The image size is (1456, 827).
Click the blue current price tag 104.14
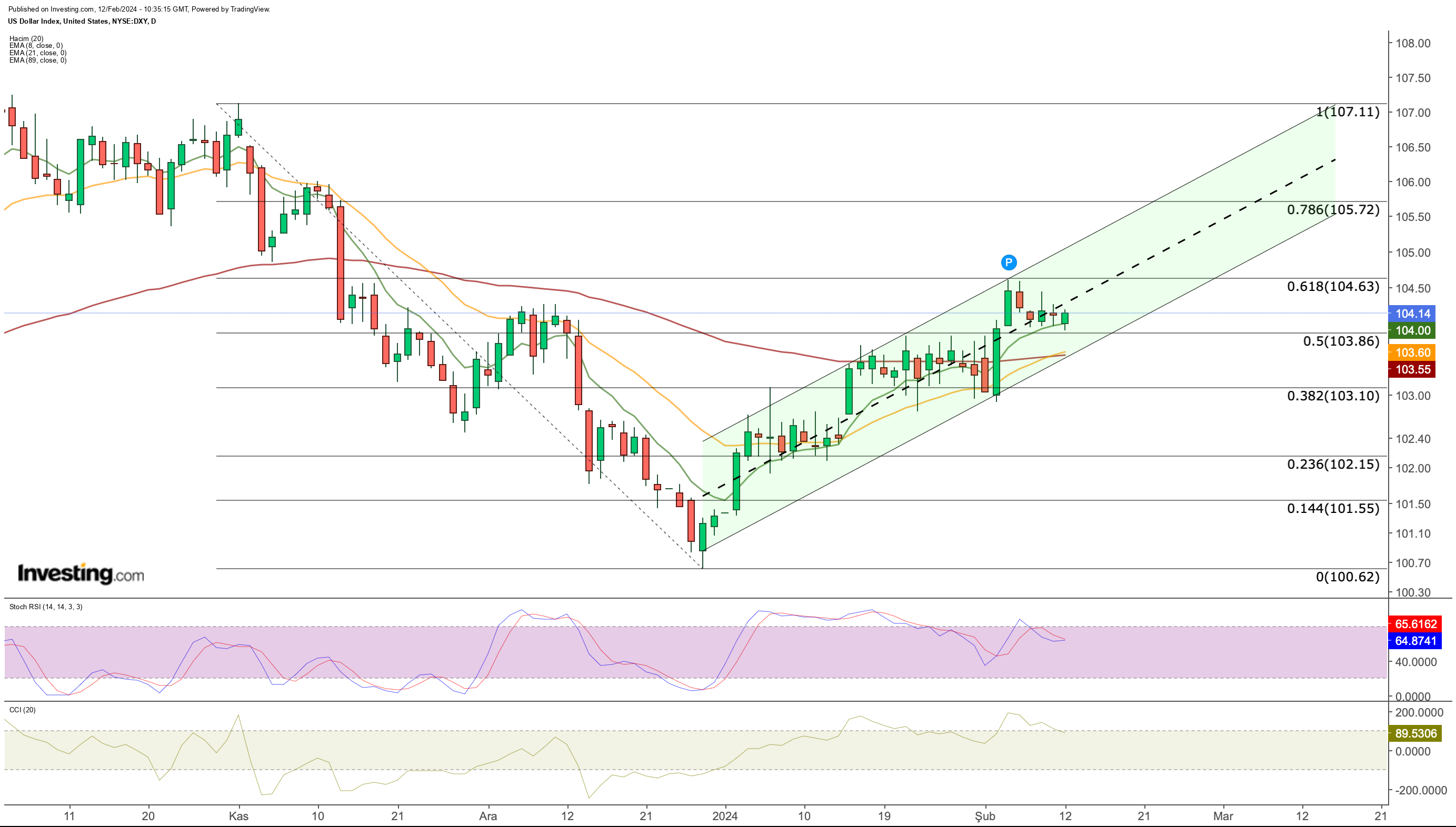click(x=1411, y=314)
